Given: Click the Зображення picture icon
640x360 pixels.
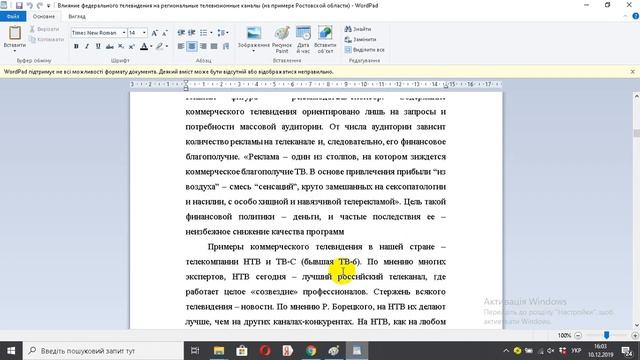Looking at the screenshot, I should click(x=254, y=33).
